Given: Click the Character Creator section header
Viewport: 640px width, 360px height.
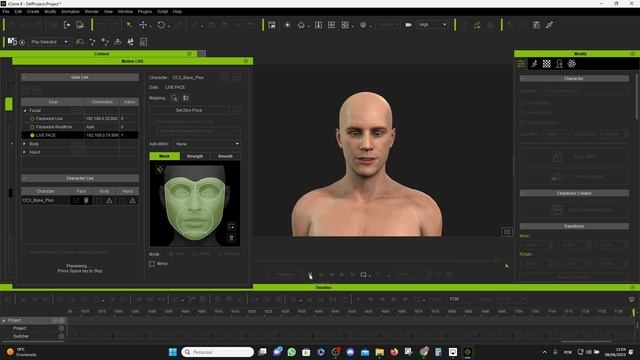Looking at the screenshot, I should coord(574,193).
